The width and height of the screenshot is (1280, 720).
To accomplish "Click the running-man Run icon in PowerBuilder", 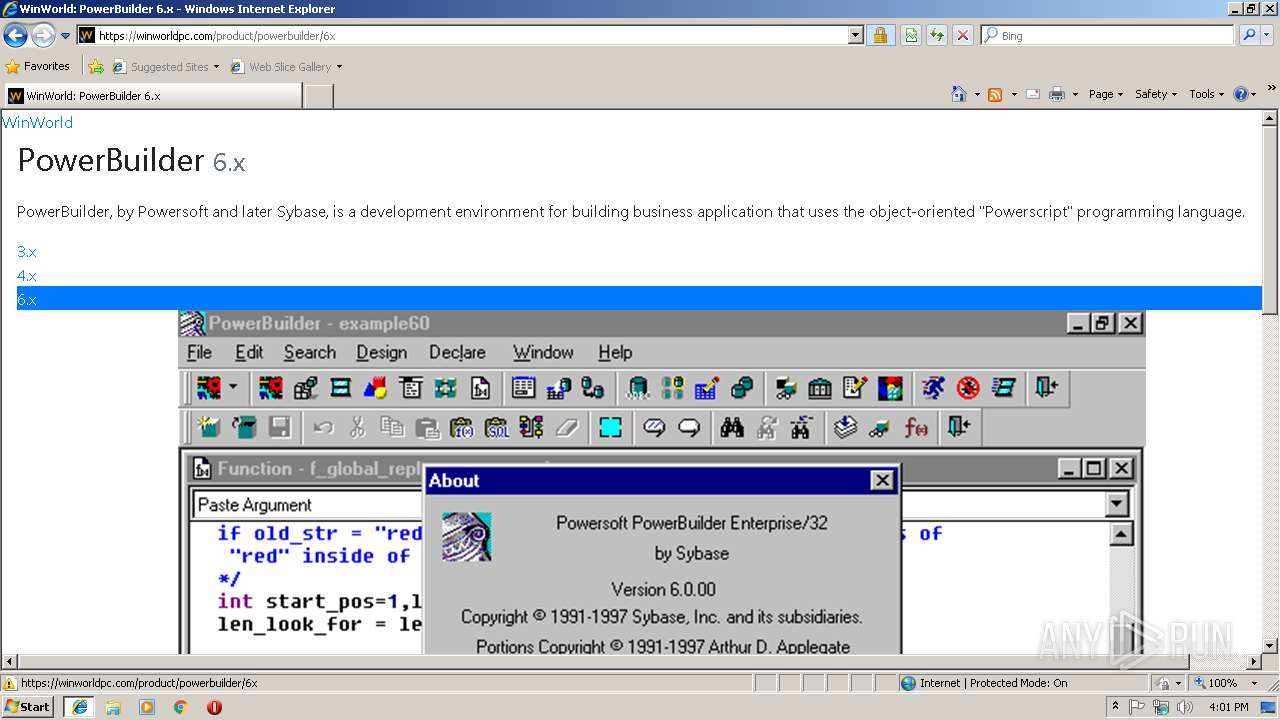I will click(933, 387).
